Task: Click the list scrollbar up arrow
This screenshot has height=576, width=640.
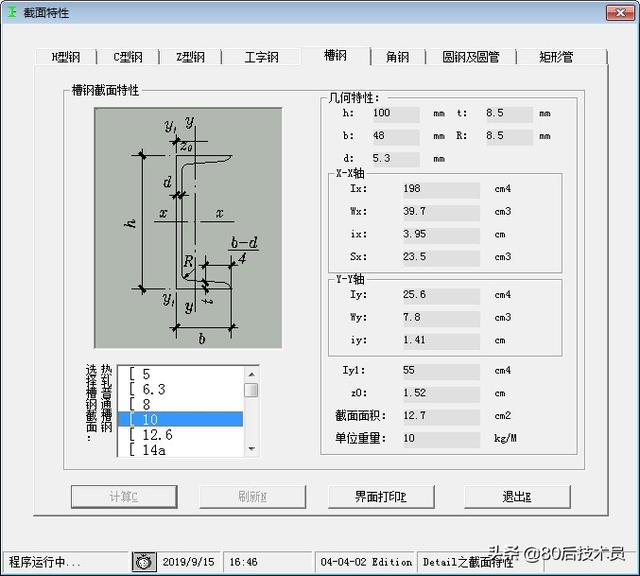Action: point(251,374)
